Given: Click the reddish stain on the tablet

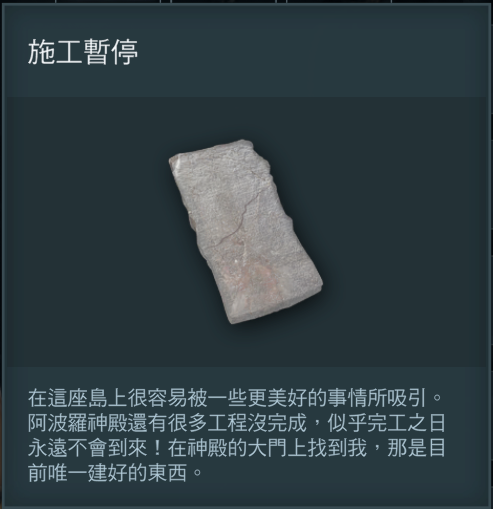Looking at the screenshot, I should [x=258, y=273].
